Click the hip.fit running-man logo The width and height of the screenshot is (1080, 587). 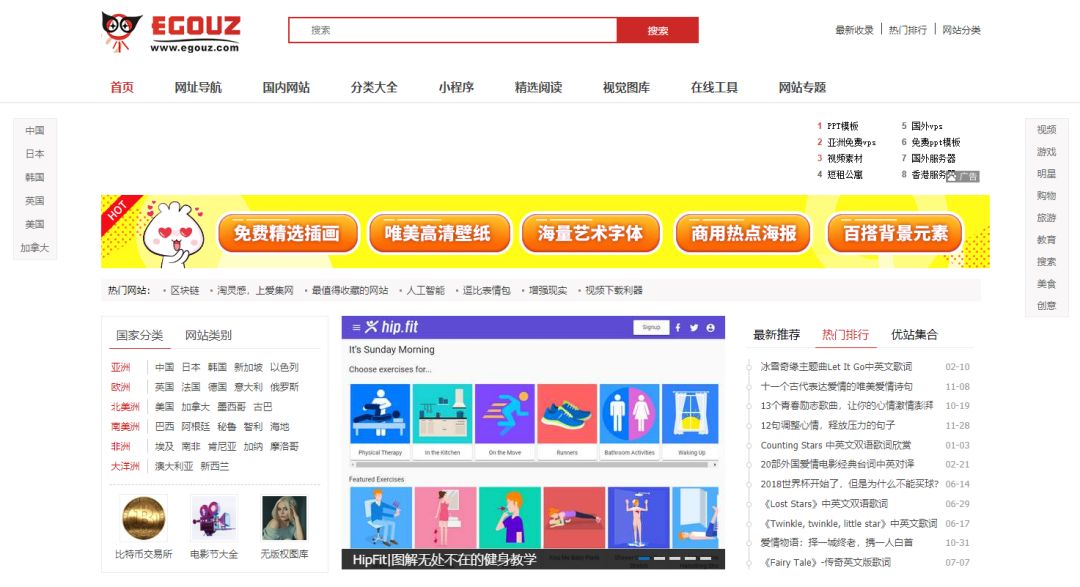point(372,327)
